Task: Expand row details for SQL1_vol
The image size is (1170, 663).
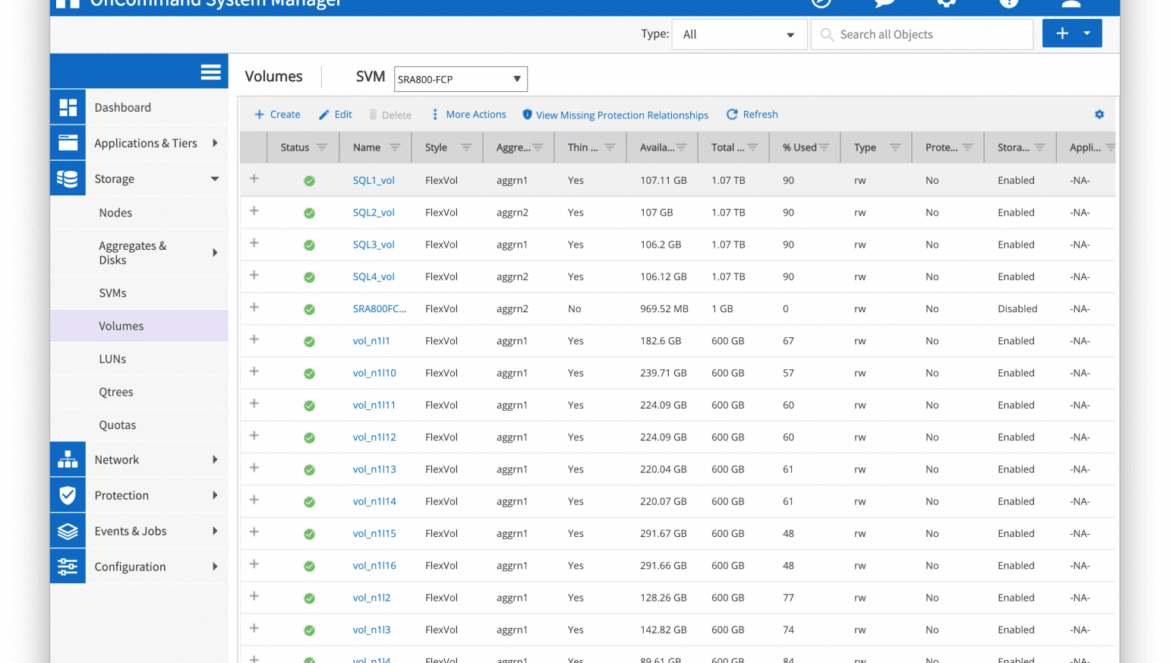Action: pos(254,179)
